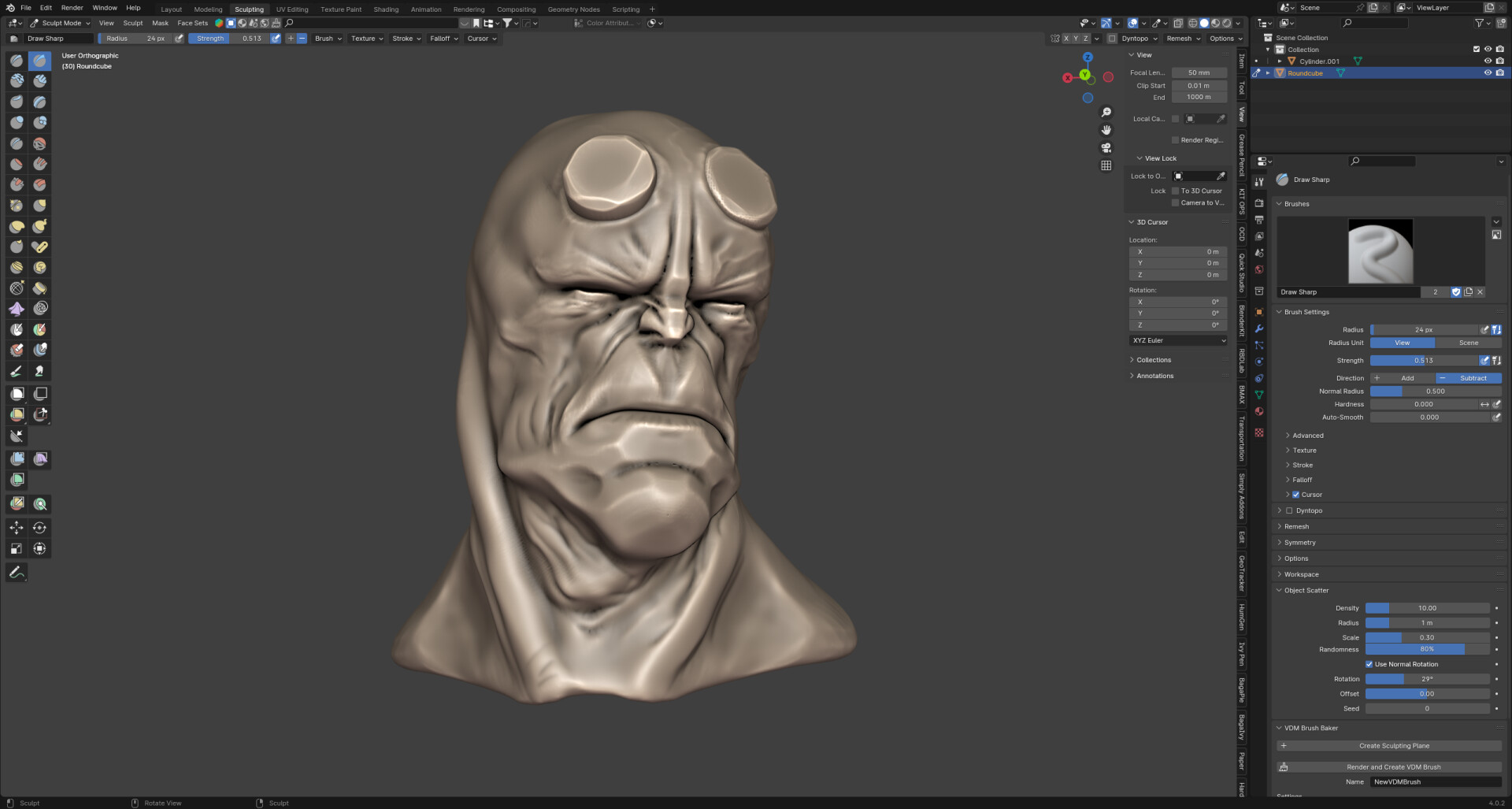Viewport: 1512px width, 809px height.
Task: Click the zoom magnifier icon in viewport
Action: pos(1106,113)
